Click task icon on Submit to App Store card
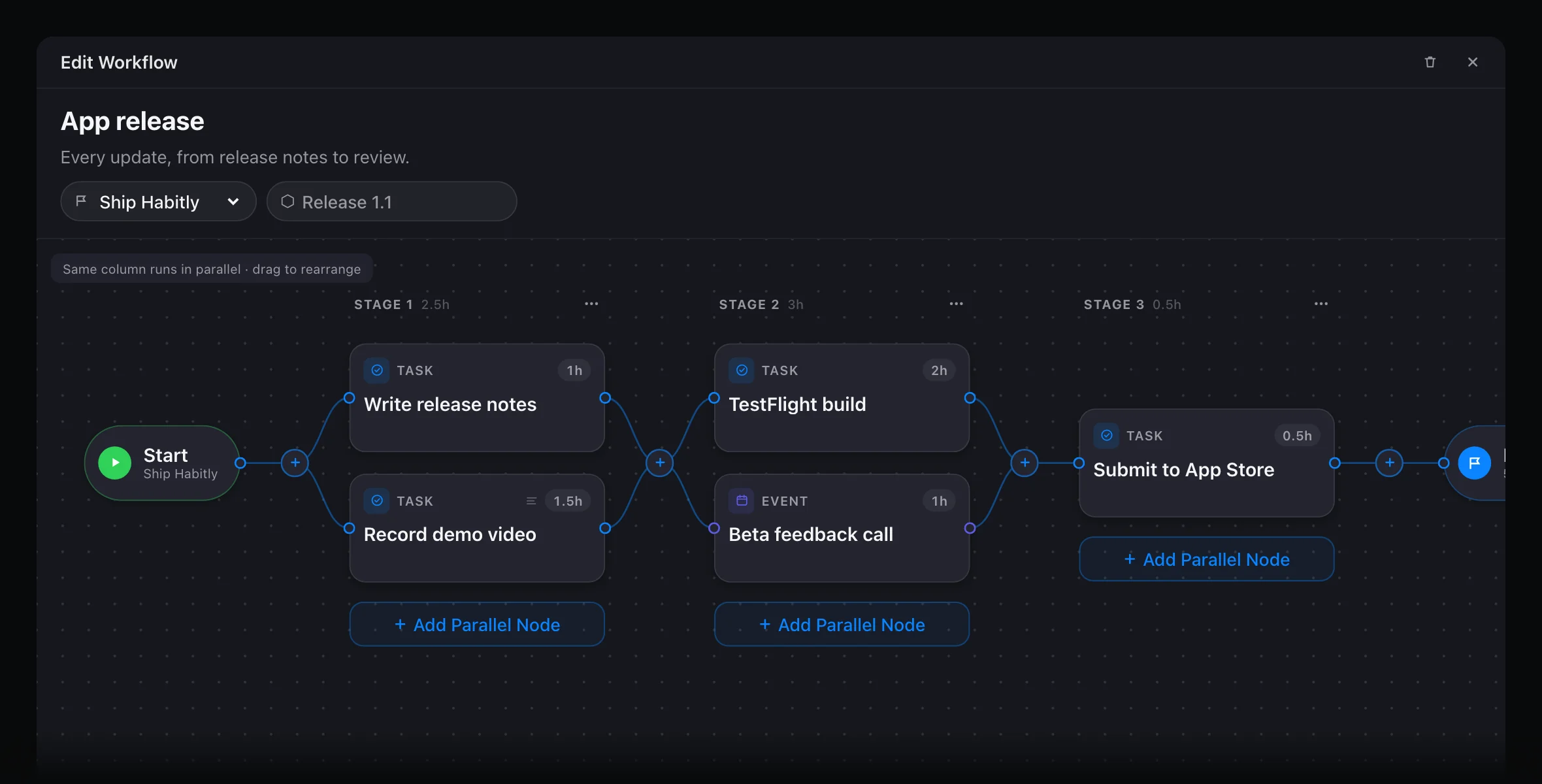Screen dimensions: 1542x784 (x=1106, y=435)
